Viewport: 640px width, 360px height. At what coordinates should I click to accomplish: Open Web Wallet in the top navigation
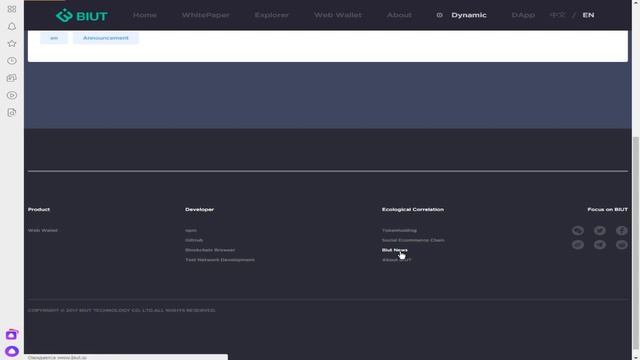coord(338,15)
